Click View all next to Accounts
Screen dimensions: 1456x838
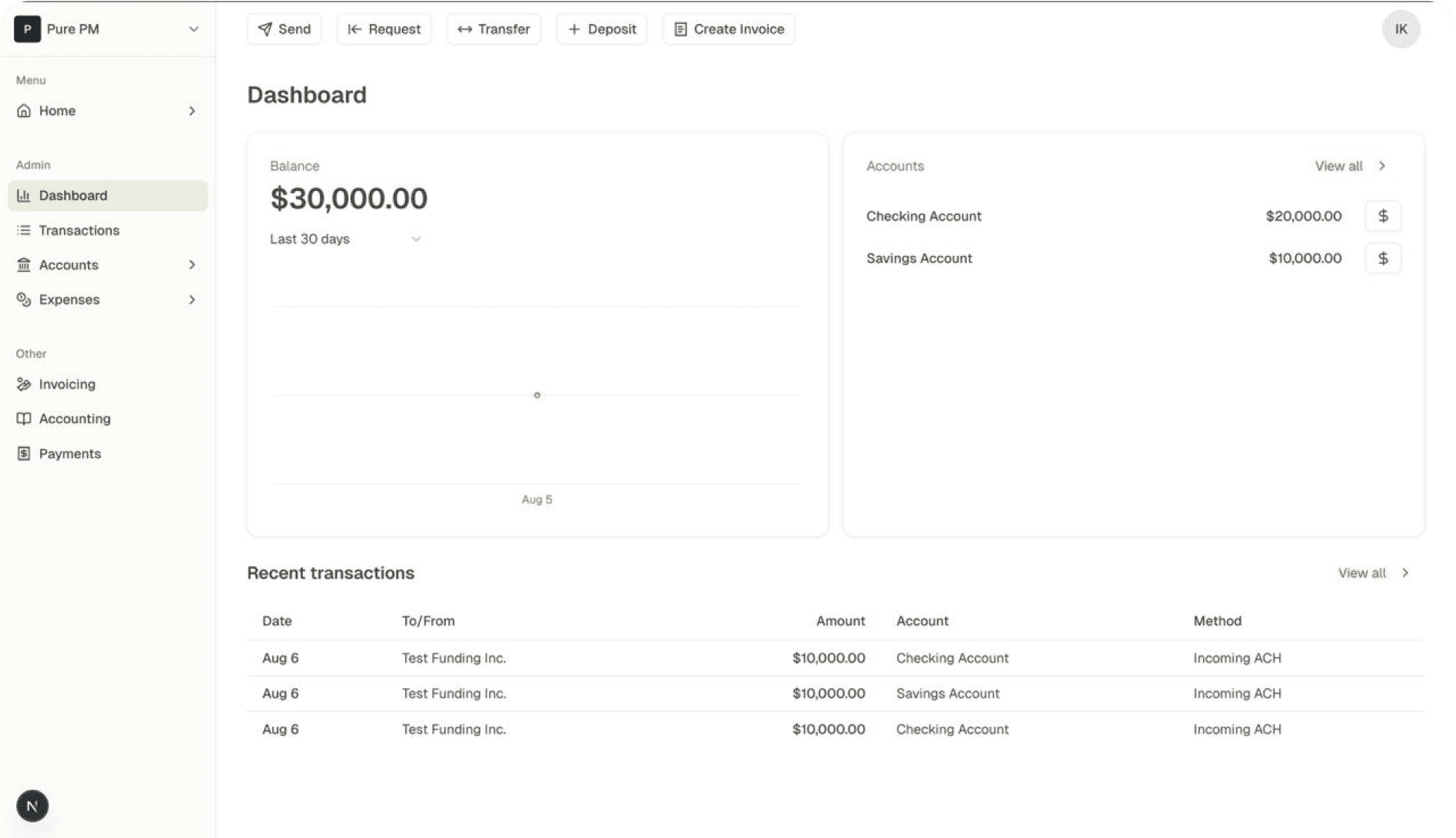1349,166
